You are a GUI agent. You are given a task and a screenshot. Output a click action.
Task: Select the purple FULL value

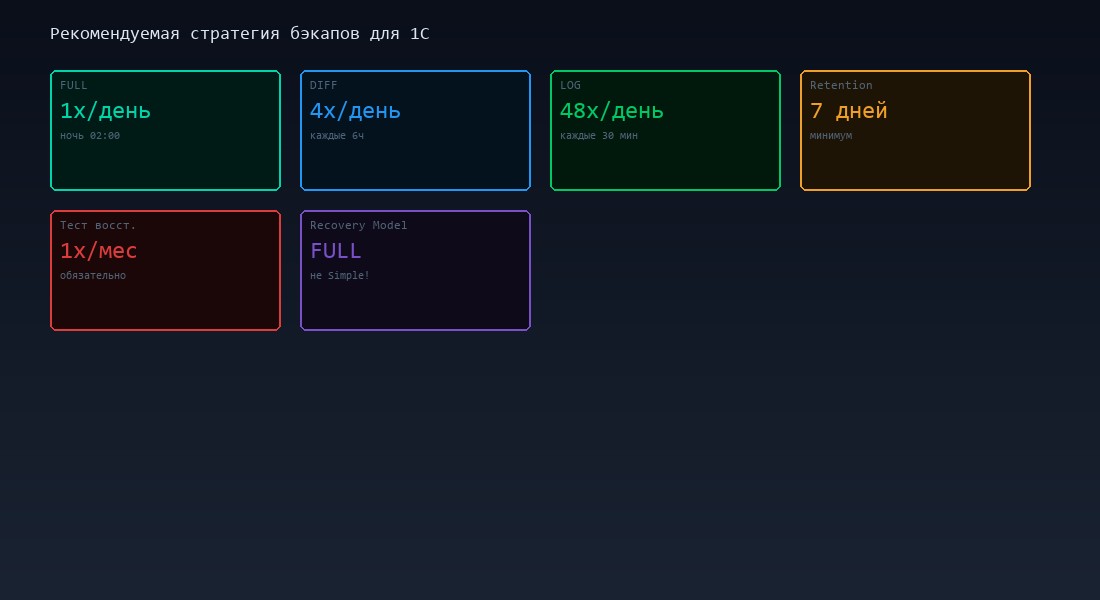tap(335, 251)
